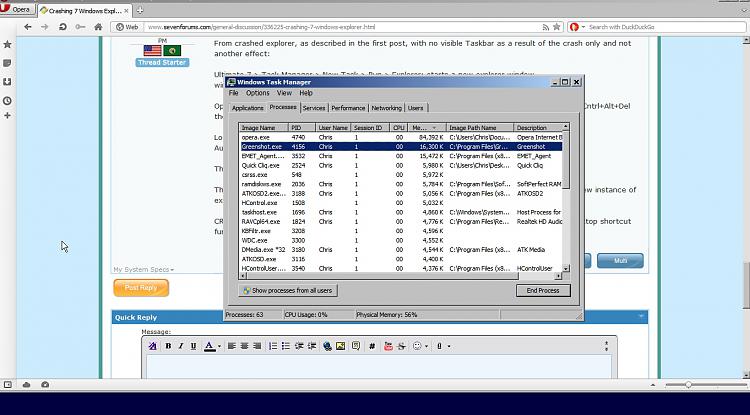Click Show processes from all users
The height and width of the screenshot is (415, 750).
click(x=287, y=290)
